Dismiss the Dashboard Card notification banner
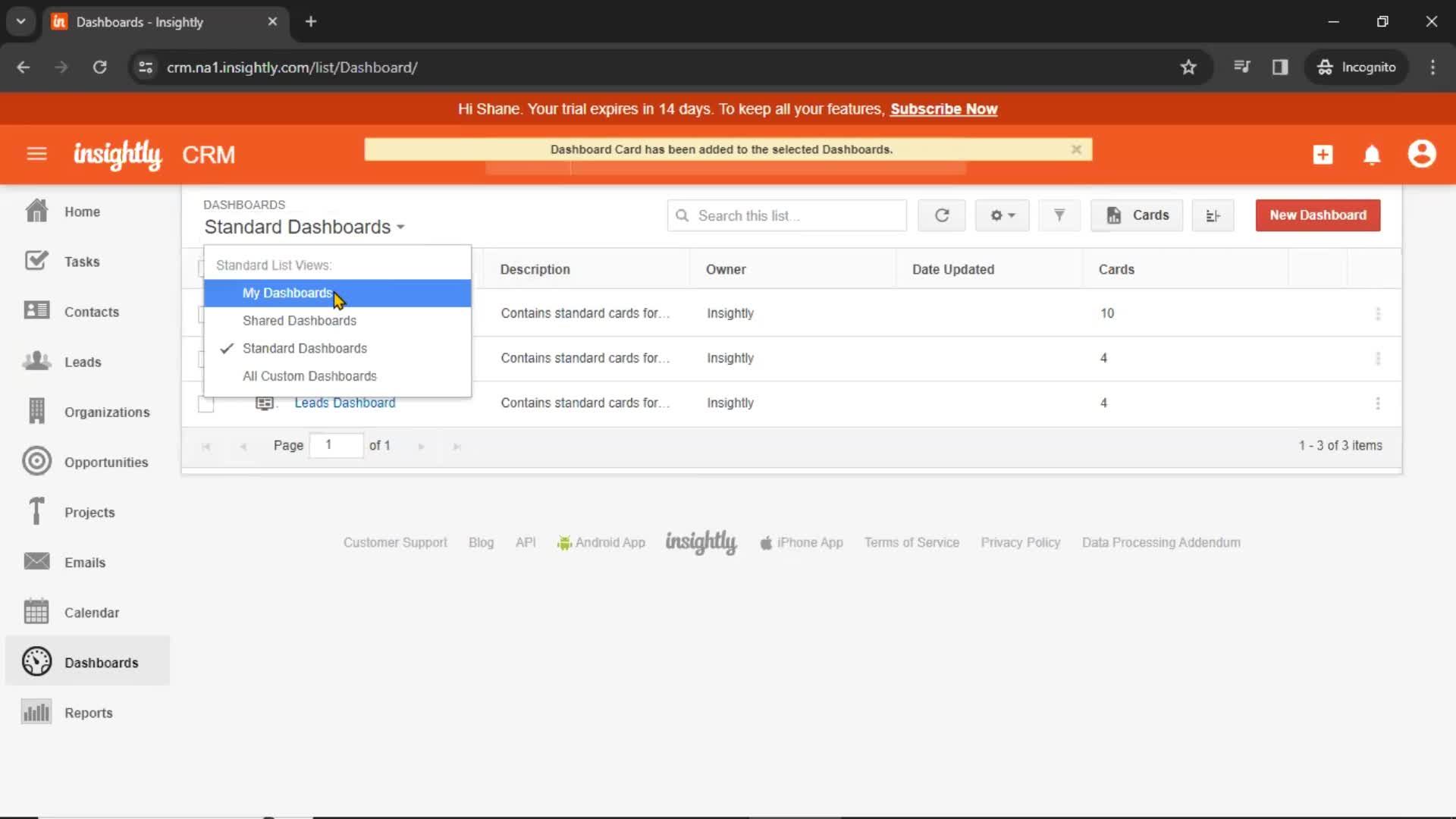The width and height of the screenshot is (1456, 819). pyautogui.click(x=1075, y=149)
